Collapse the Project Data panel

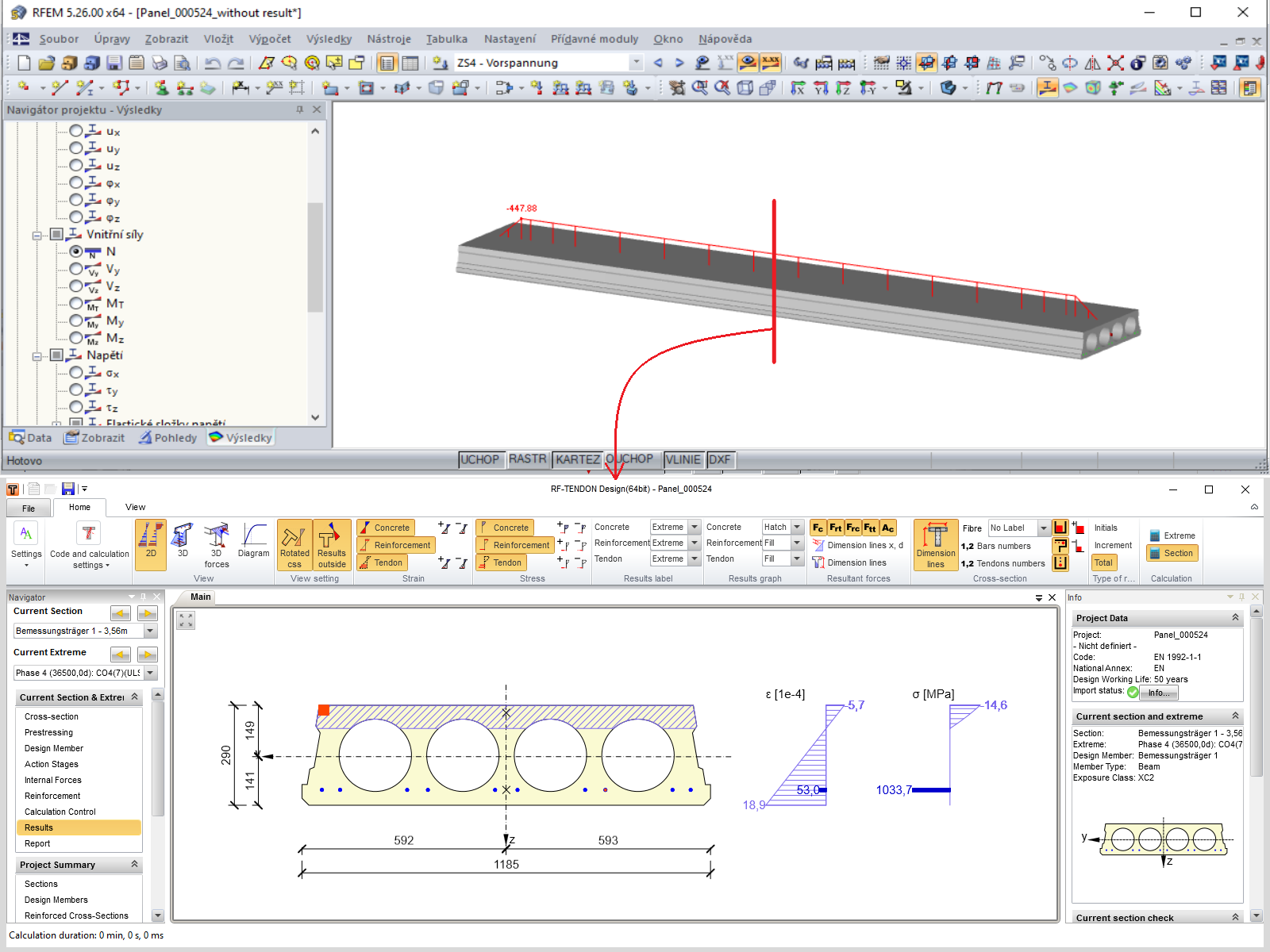[x=1235, y=617]
